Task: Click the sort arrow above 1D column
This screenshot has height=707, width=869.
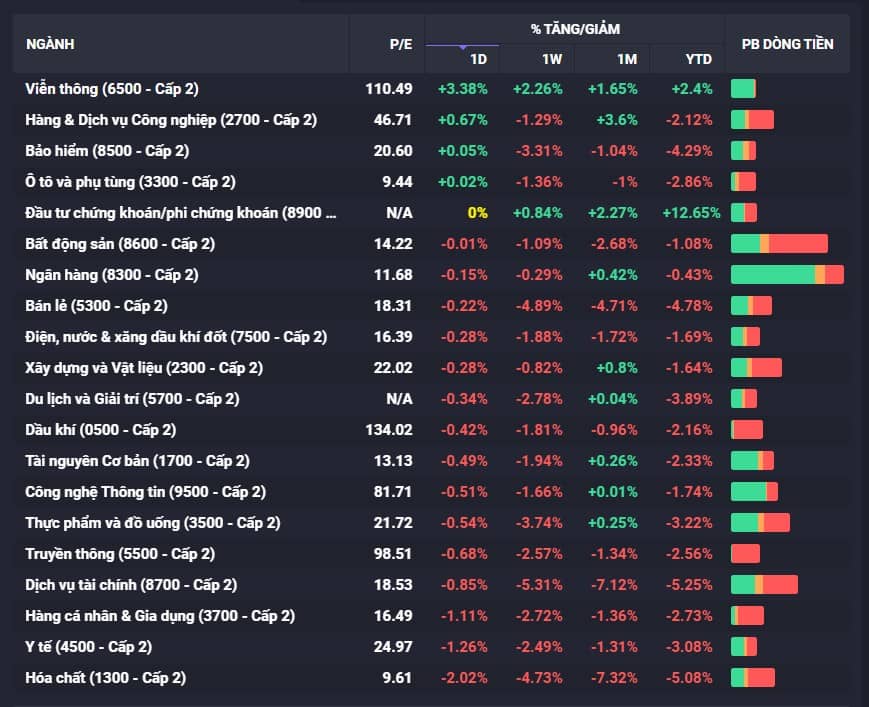Action: [x=462, y=47]
